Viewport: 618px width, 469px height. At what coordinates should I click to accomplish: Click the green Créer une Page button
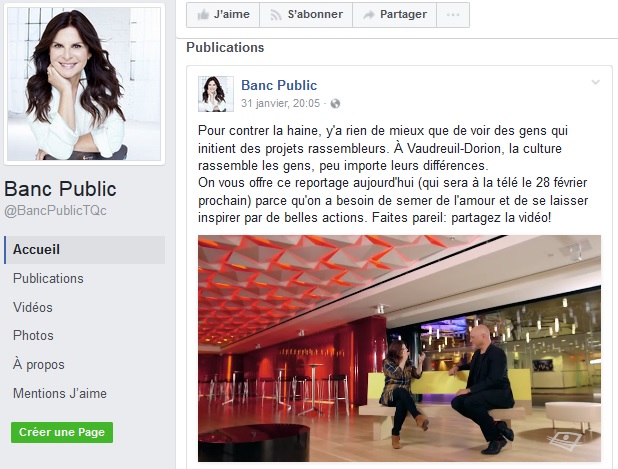[62, 432]
